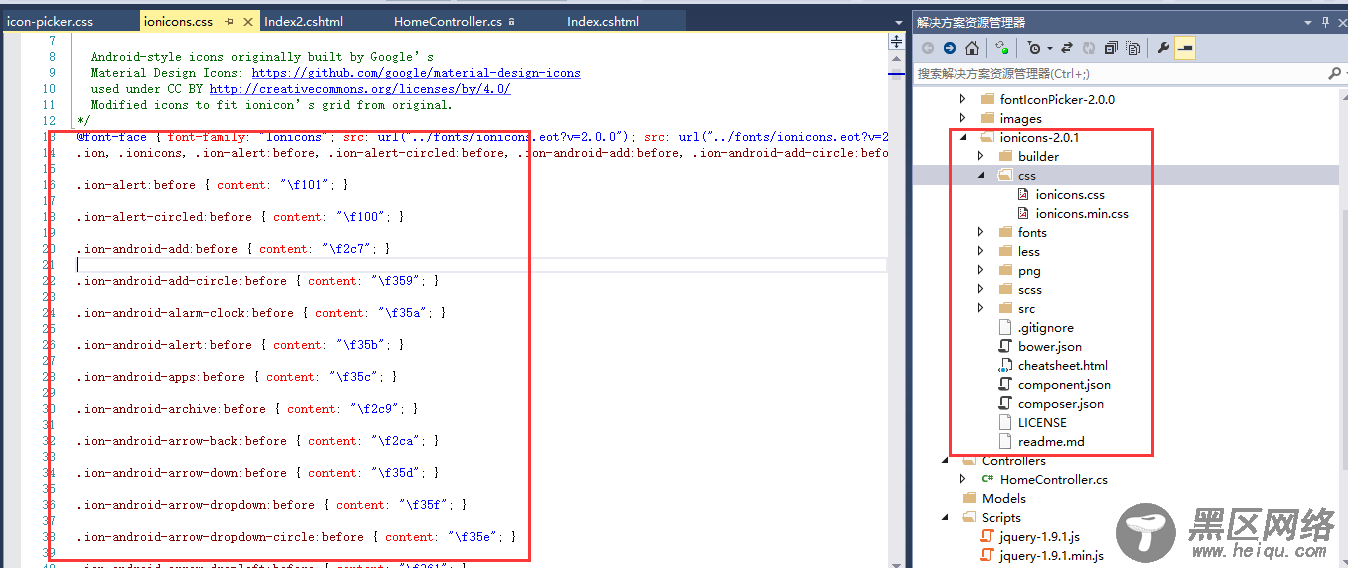Select the ionicons.css file in the tree
This screenshot has height=568, width=1348.
1070,194
